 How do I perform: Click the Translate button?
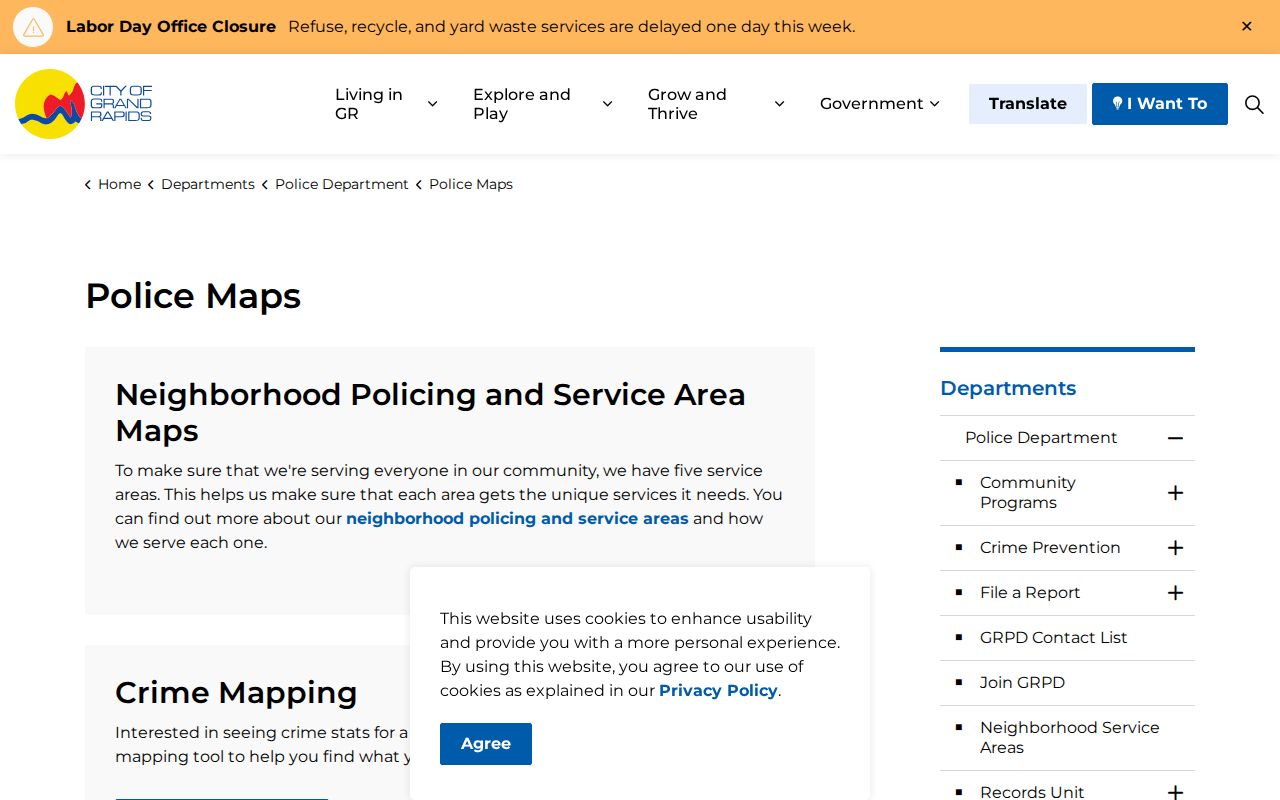pyautogui.click(x=1028, y=104)
